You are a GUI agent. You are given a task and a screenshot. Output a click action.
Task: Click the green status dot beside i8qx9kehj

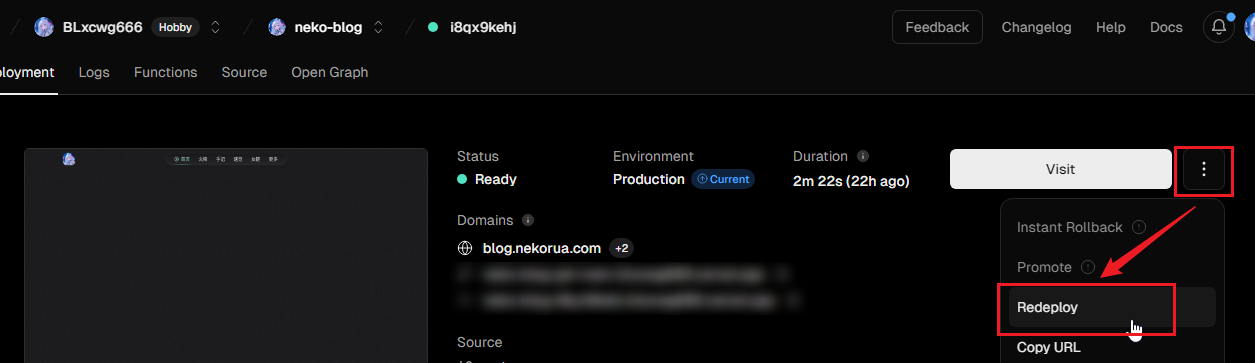433,27
